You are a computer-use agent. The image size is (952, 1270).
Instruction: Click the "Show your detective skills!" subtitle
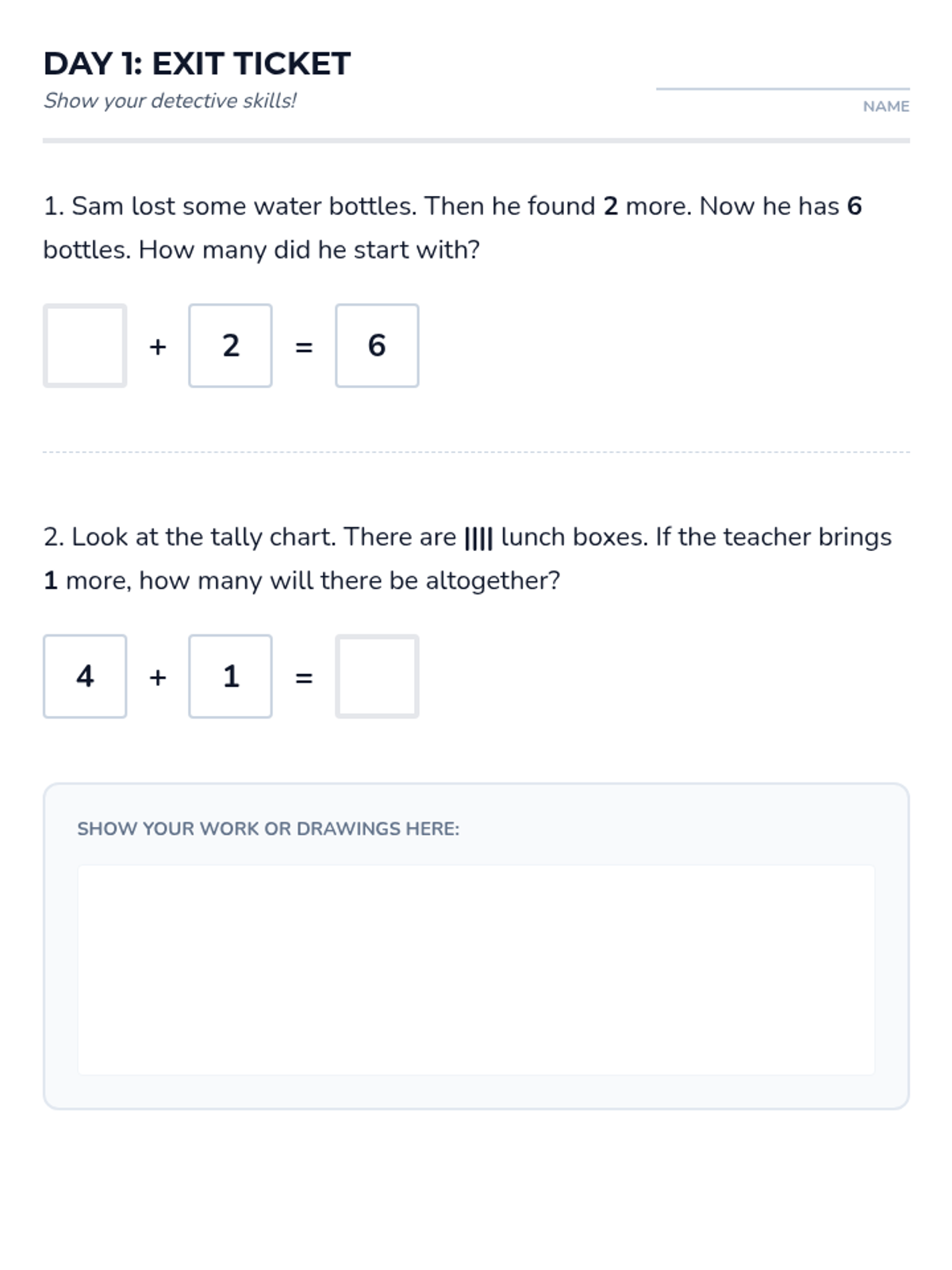[x=170, y=101]
